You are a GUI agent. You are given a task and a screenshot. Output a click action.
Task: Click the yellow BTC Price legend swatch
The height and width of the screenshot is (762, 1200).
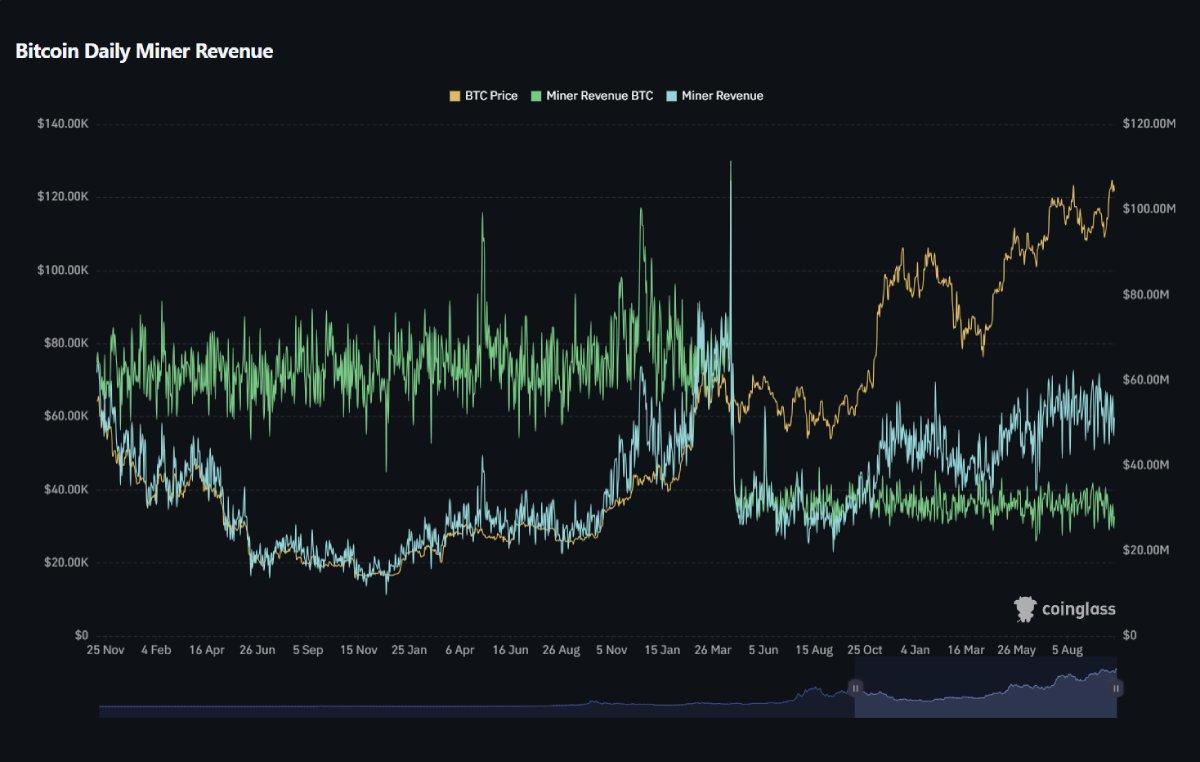click(454, 96)
